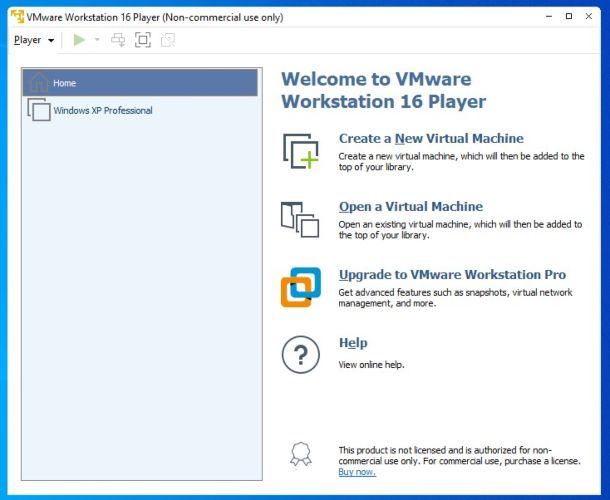Click the VMware Workstation Pro upgrade logo
The width and height of the screenshot is (610, 500).
pos(300,287)
